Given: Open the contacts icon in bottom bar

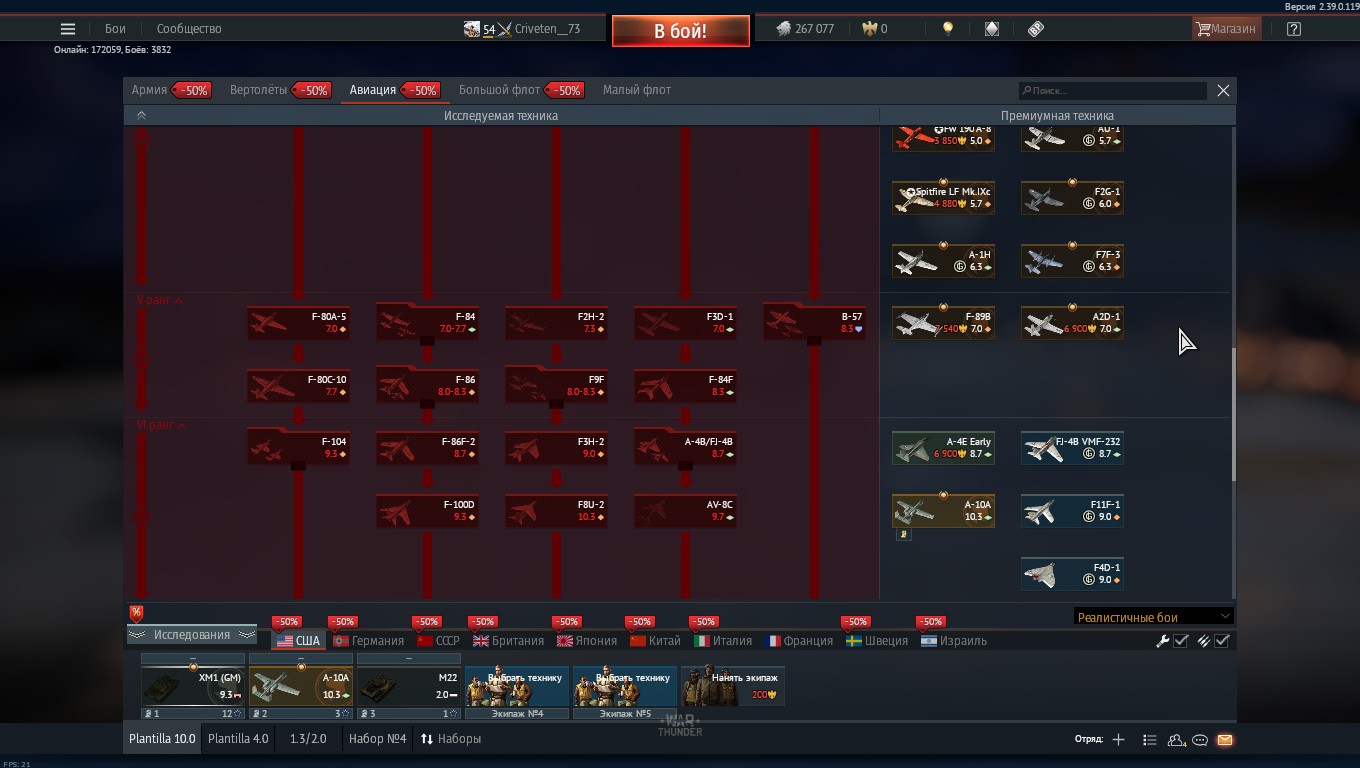Looking at the screenshot, I should tap(1176, 740).
